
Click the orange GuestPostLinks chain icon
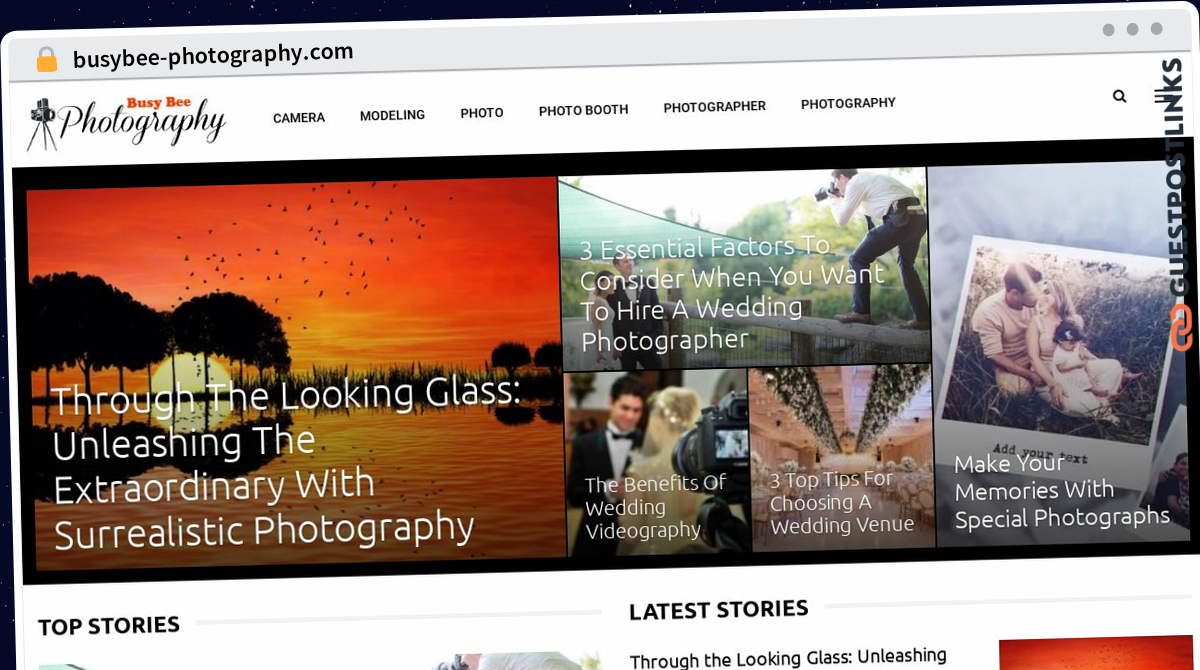pos(1181,327)
